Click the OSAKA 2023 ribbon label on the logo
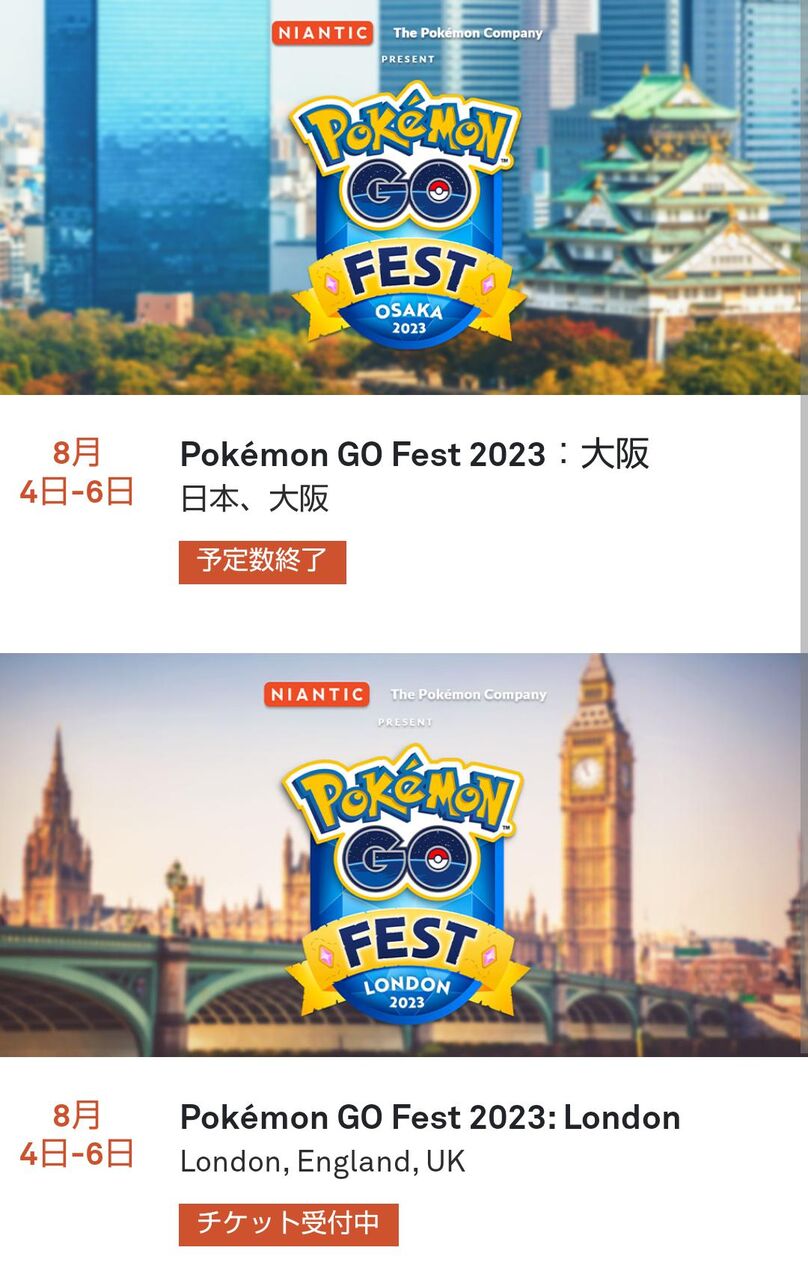Image resolution: width=808 pixels, height=1280 pixels. (x=408, y=320)
